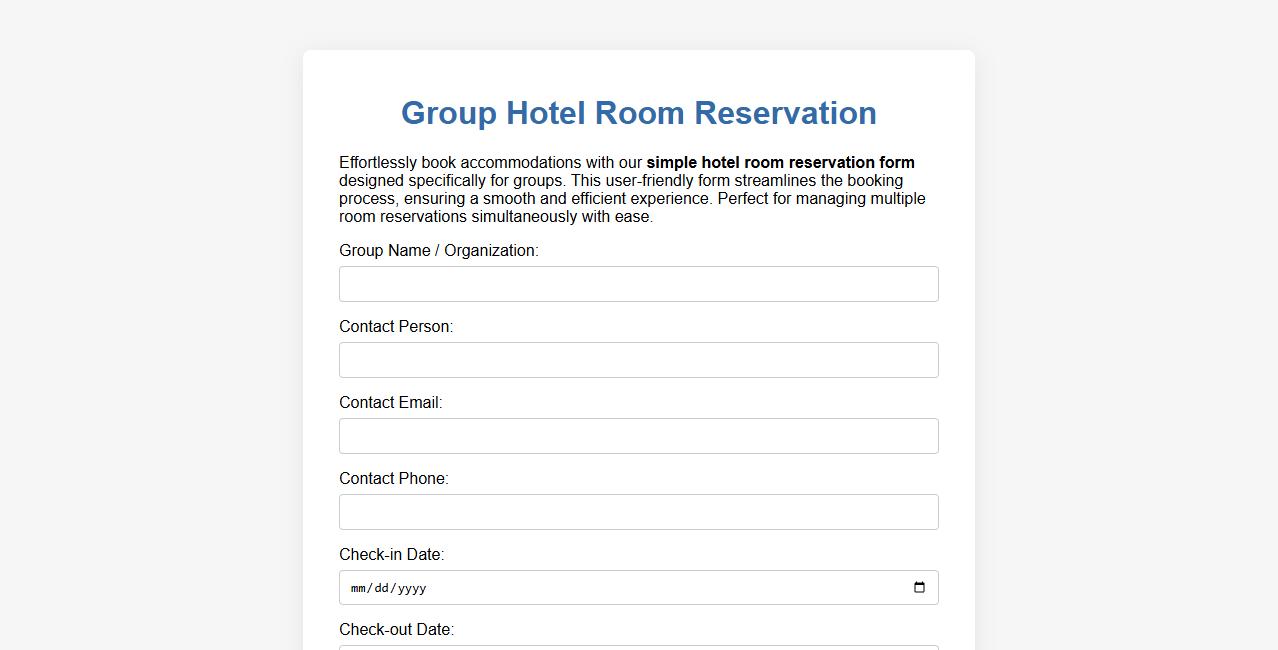Click the Group Hotel Room Reservation heading
The width and height of the screenshot is (1278, 650).
(x=638, y=113)
